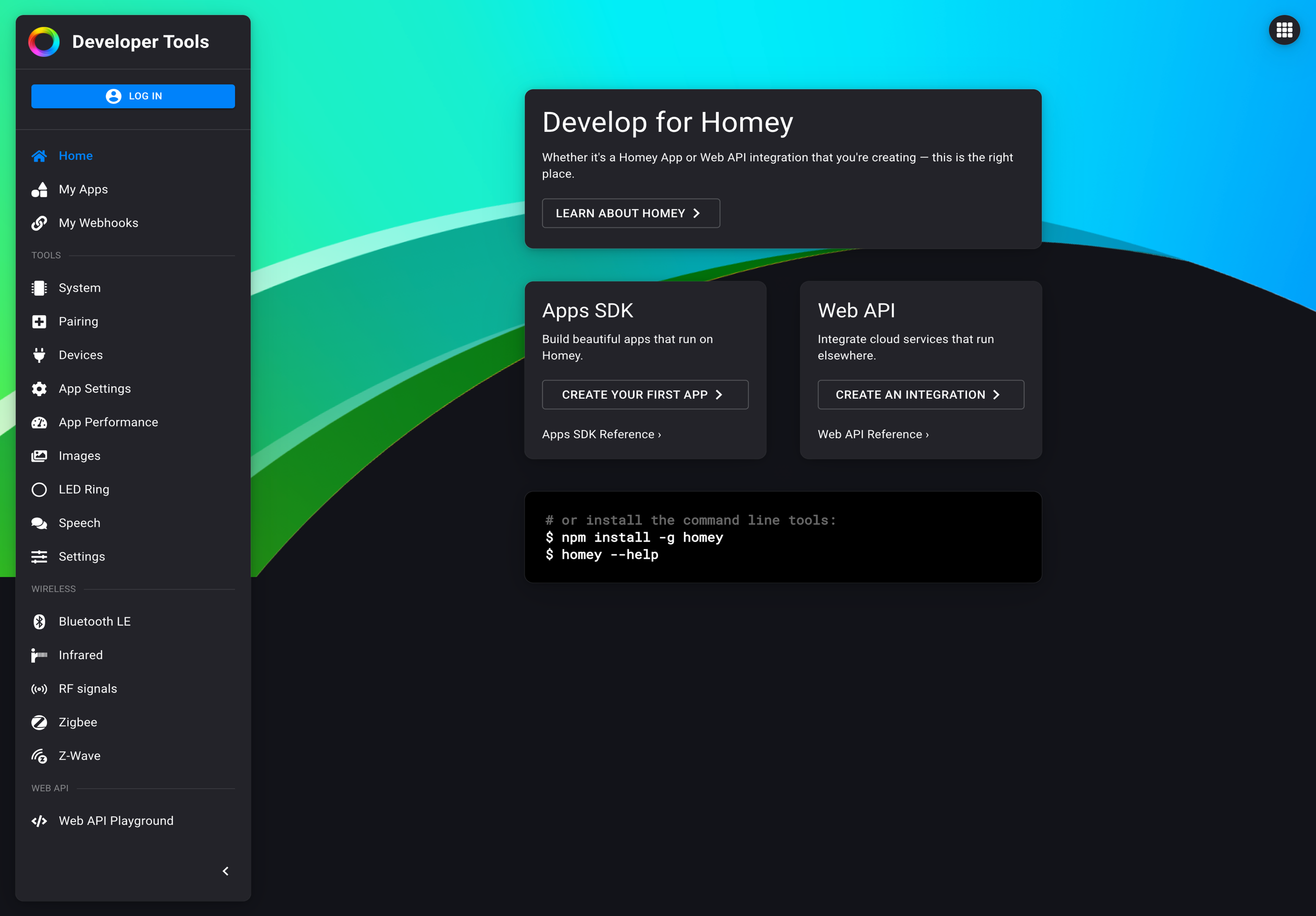Click the Developer Tools title

point(141,42)
